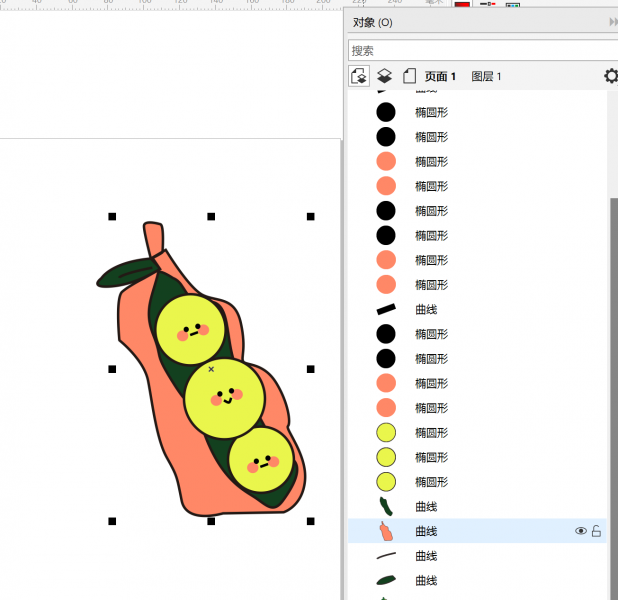Open the Objects panel gear settings
This screenshot has width=618, height=600.
point(611,76)
